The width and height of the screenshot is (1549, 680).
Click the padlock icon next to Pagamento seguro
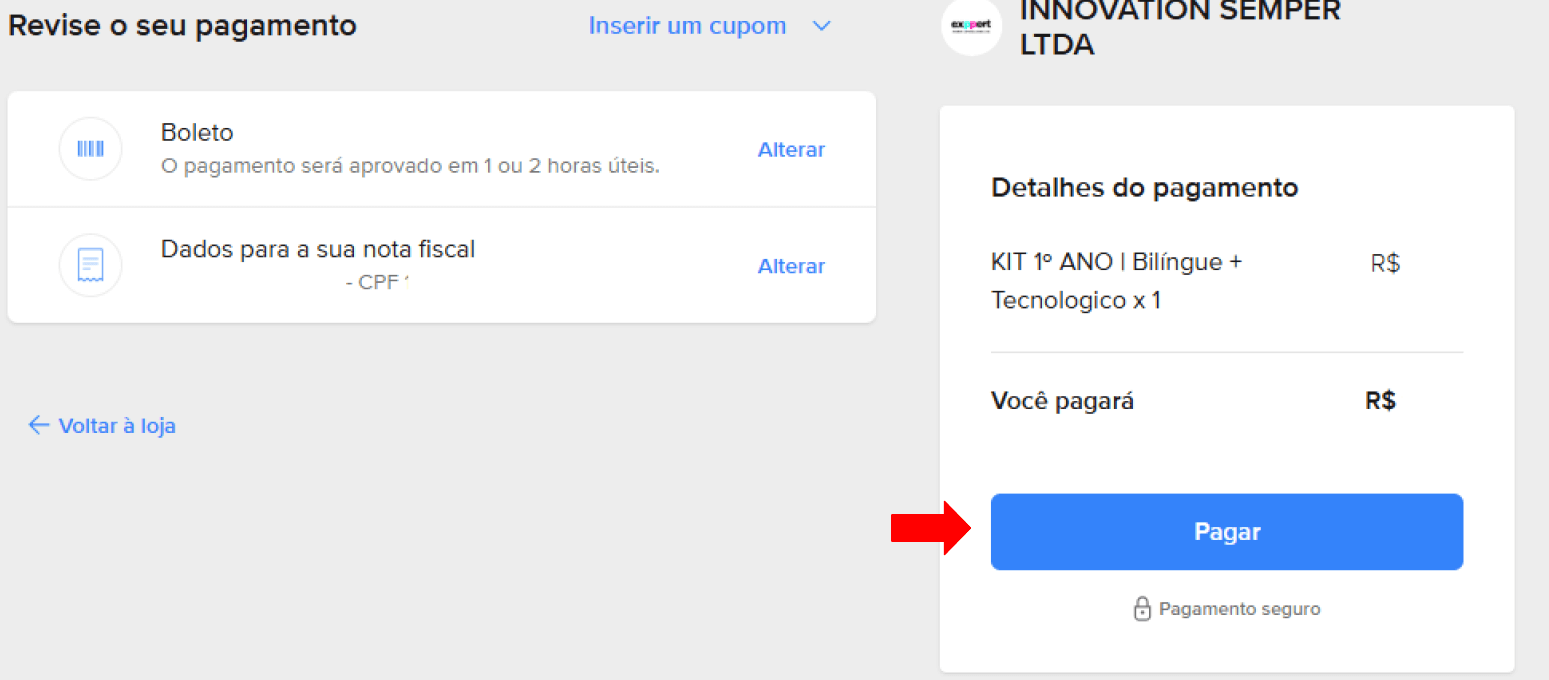(x=1141, y=608)
